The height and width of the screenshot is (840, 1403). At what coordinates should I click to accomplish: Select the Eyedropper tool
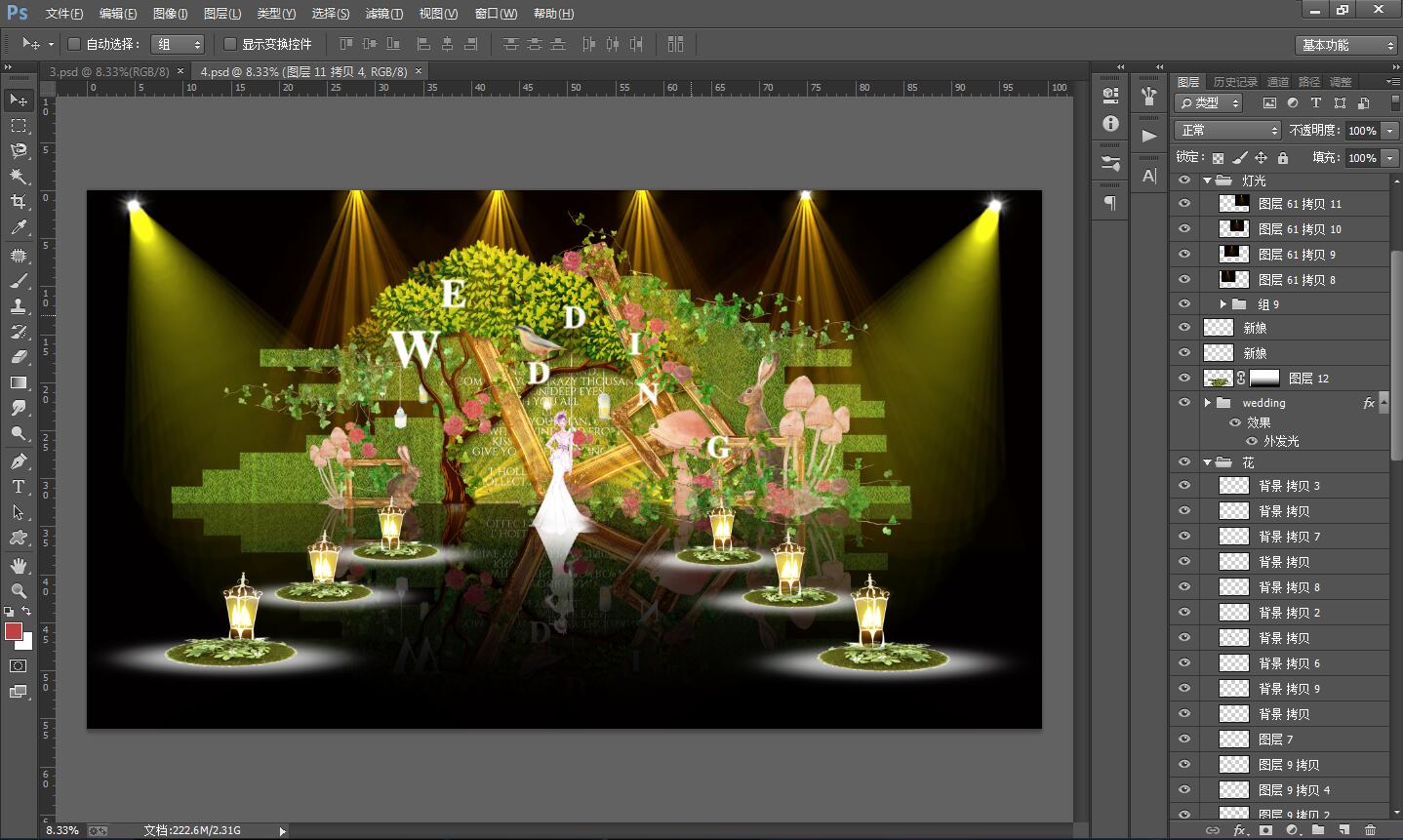click(19, 227)
